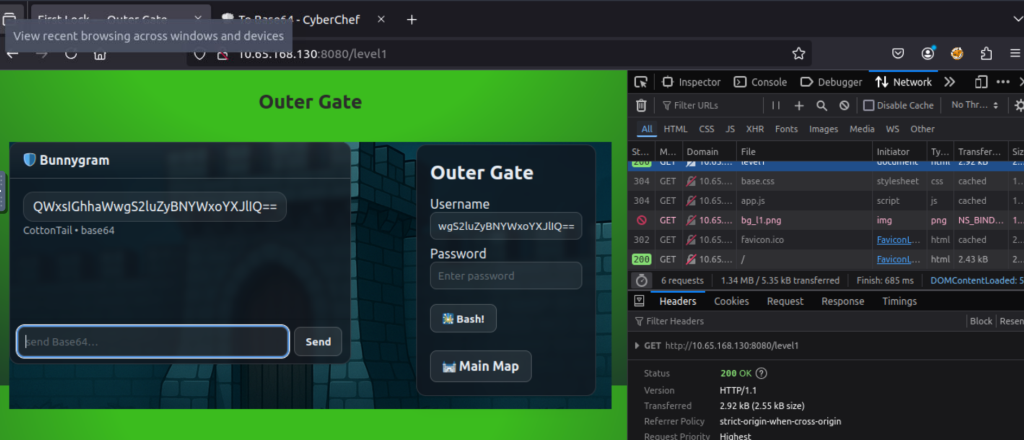The width and height of the screenshot is (1024, 440).
Task: Pause network recording
Action: (775, 105)
